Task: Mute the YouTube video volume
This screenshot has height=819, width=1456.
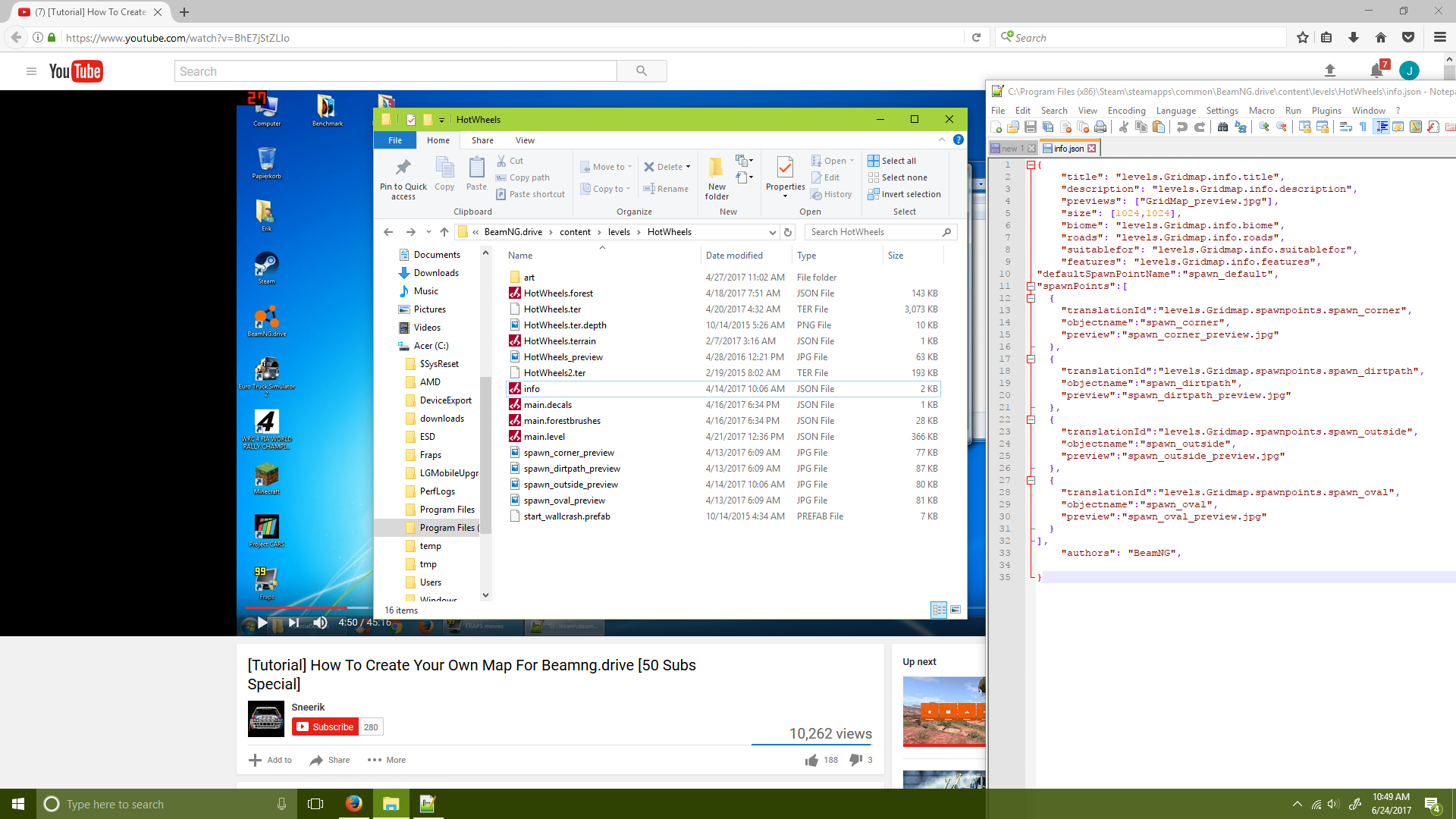Action: point(320,623)
